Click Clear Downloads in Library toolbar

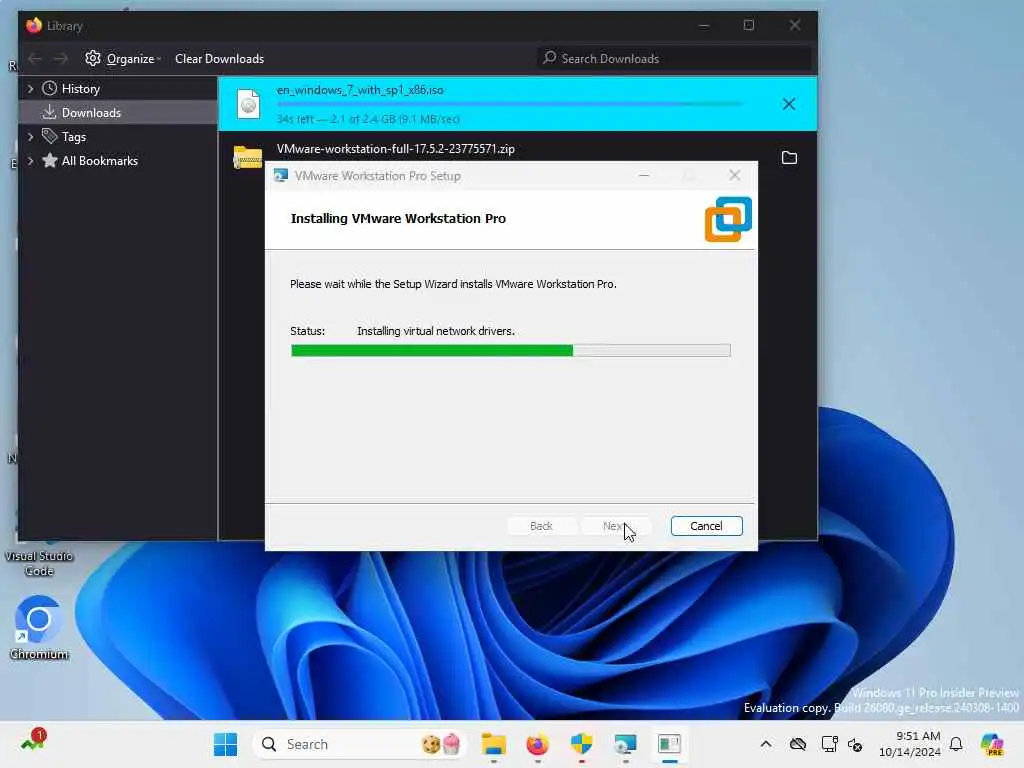click(x=219, y=59)
